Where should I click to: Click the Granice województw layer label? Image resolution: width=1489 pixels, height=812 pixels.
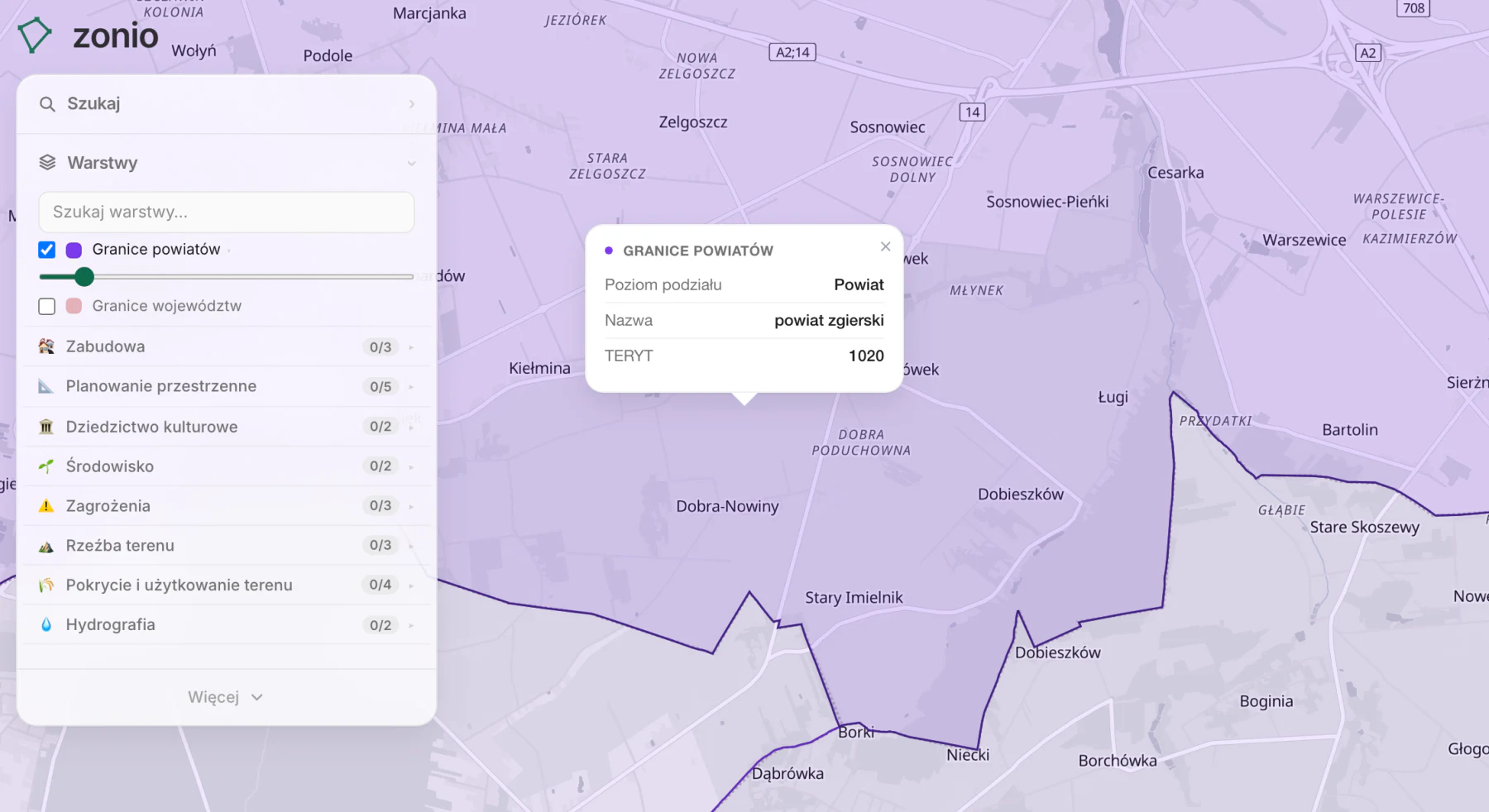[167, 306]
